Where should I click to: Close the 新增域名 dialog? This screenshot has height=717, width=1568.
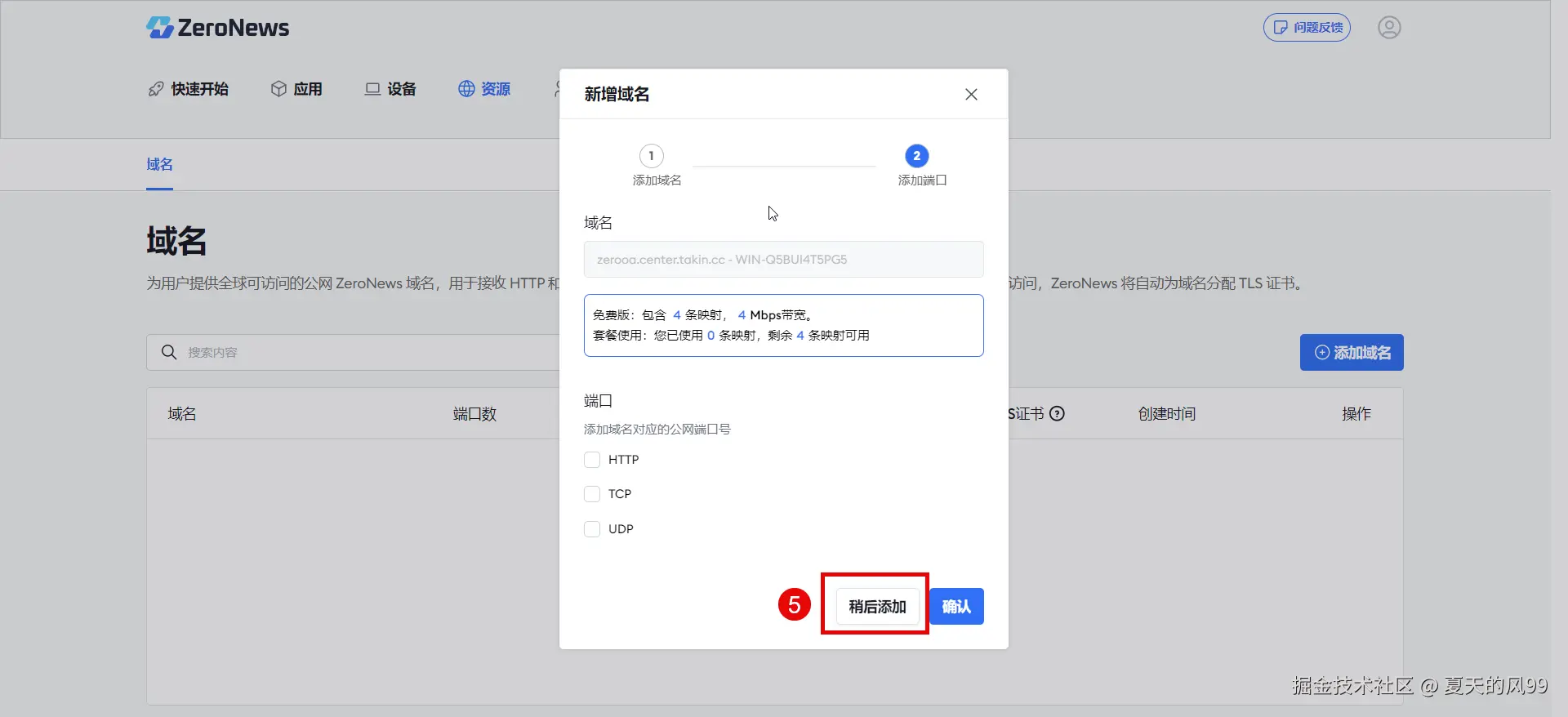(971, 95)
